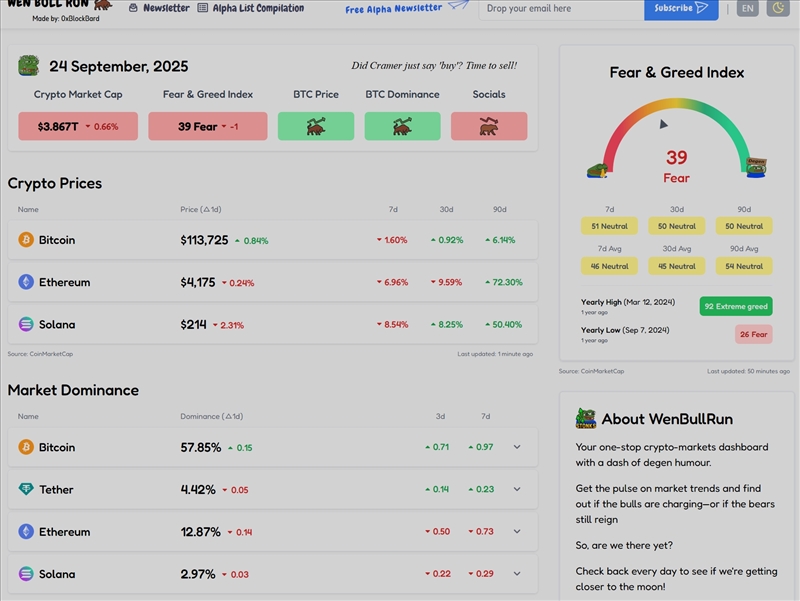This screenshot has width=800, height=601.
Task: Click the '92 Extreme greed' yearly high badge
Action: pos(736,306)
